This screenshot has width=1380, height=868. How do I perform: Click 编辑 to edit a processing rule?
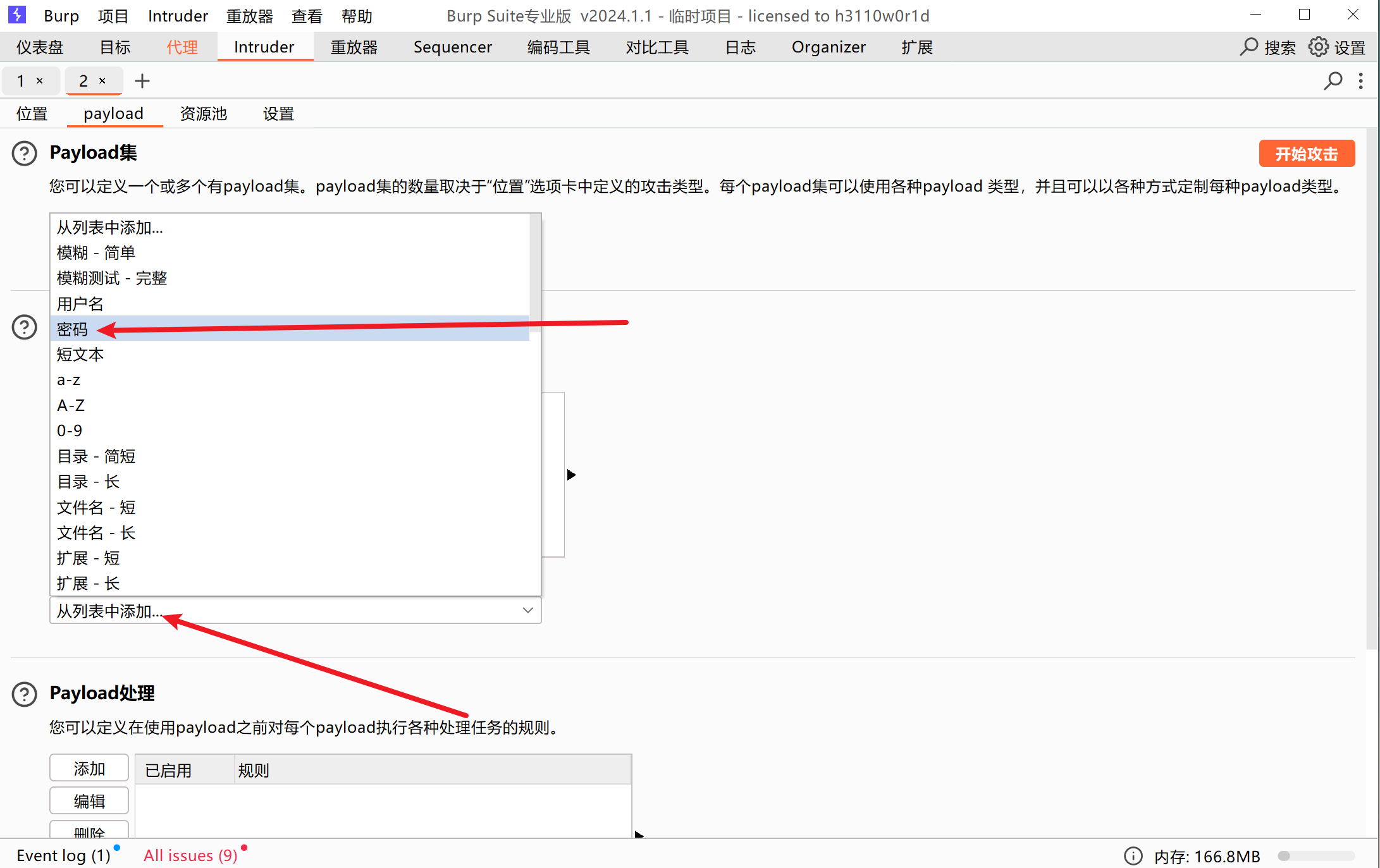pos(89,801)
